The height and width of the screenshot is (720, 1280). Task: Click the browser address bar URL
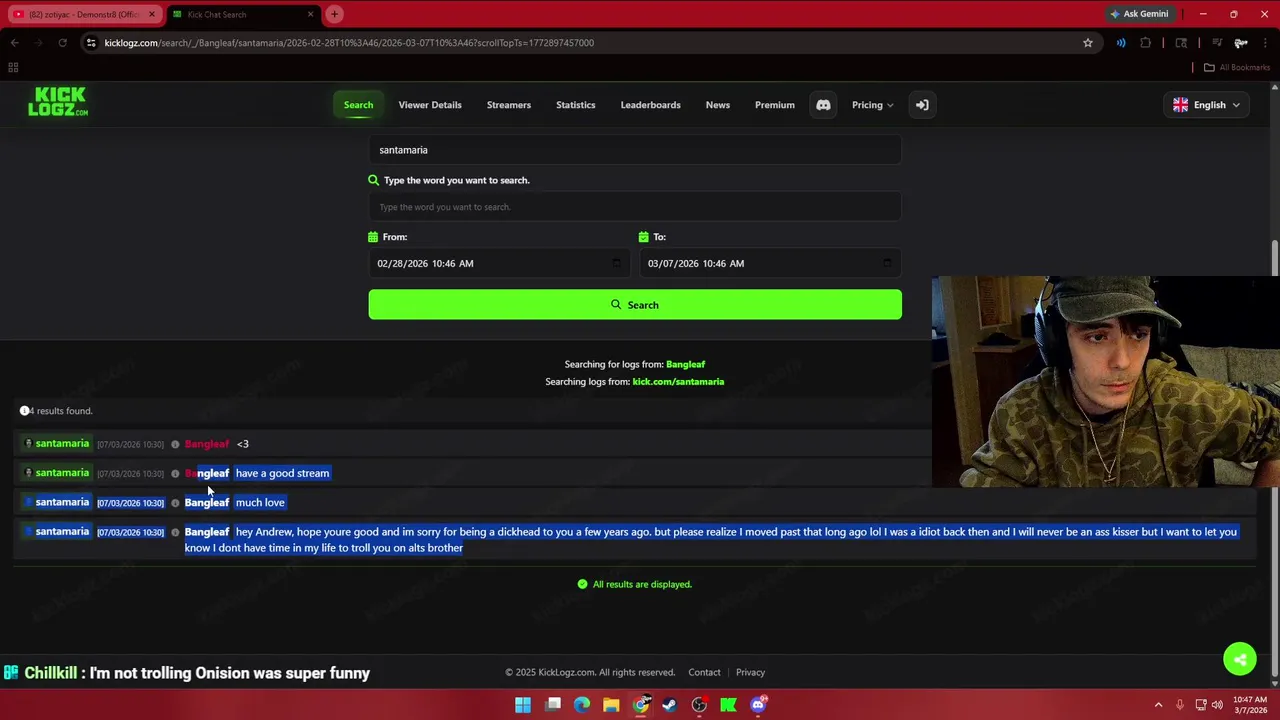[x=349, y=43]
